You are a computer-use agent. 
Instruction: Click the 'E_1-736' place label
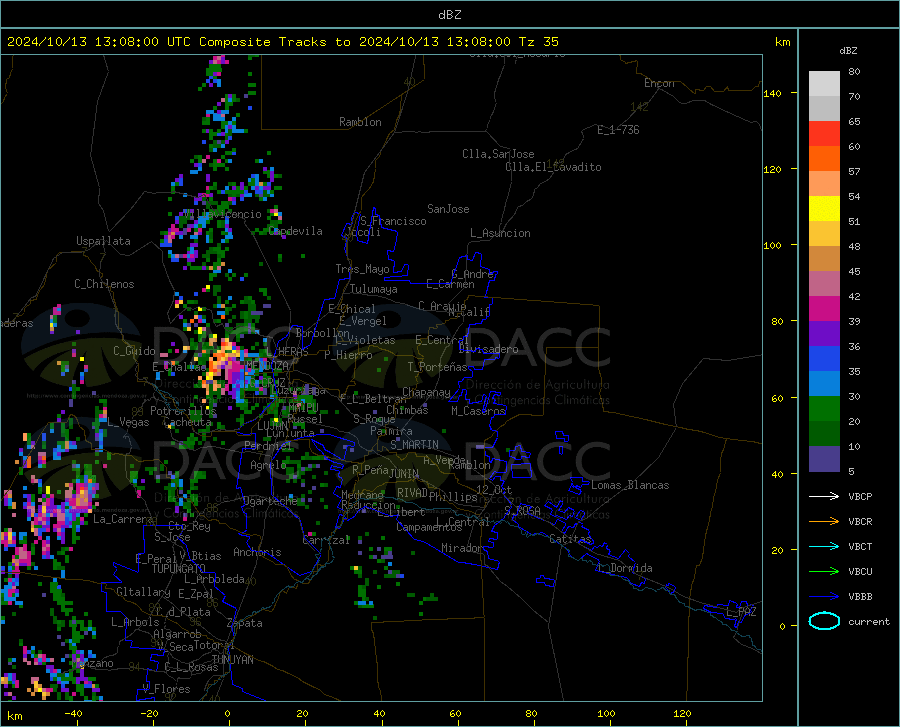(618, 130)
